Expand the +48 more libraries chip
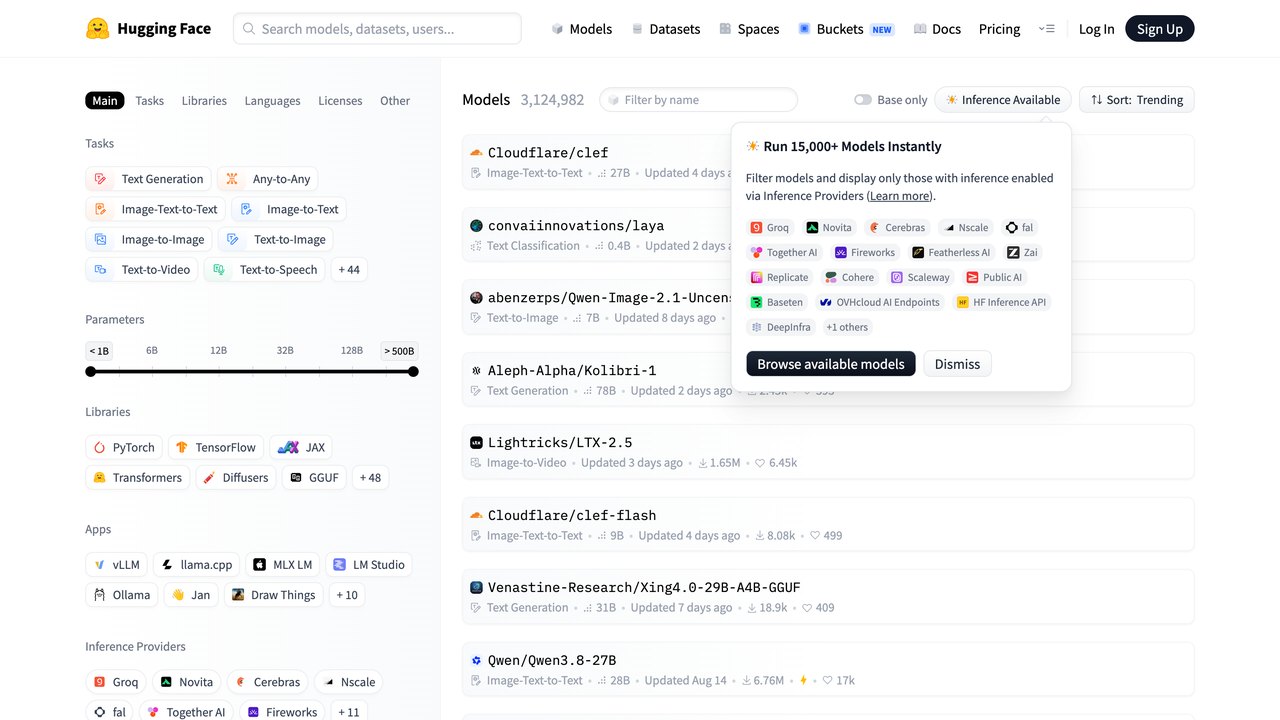 [370, 477]
